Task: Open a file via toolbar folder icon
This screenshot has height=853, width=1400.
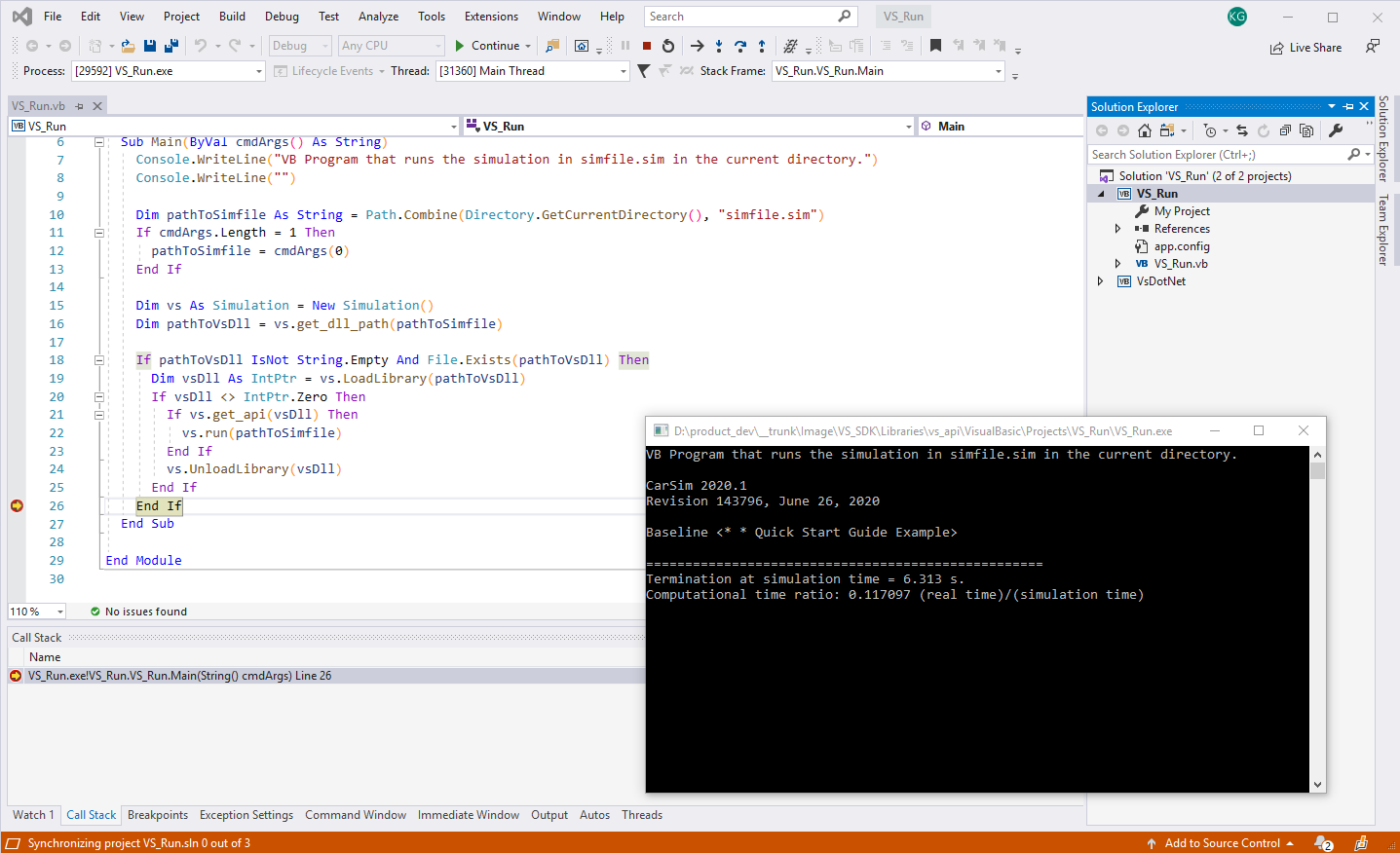Action: click(x=128, y=46)
